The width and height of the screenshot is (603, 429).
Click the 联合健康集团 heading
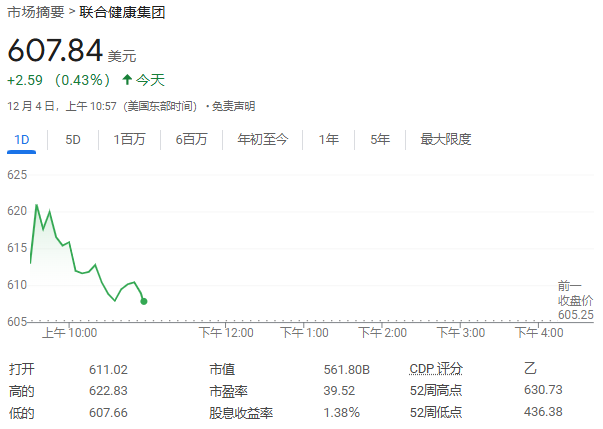pyautogui.click(x=122, y=12)
